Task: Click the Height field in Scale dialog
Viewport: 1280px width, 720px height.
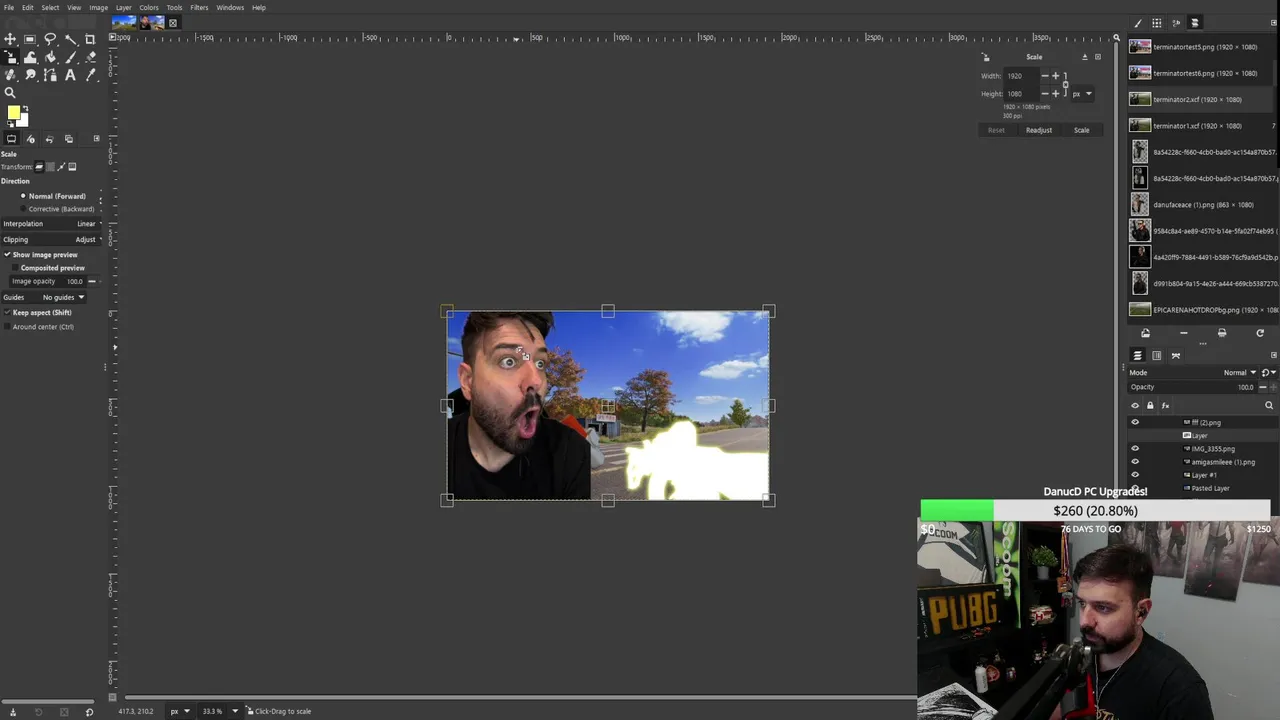Action: tap(1022, 94)
